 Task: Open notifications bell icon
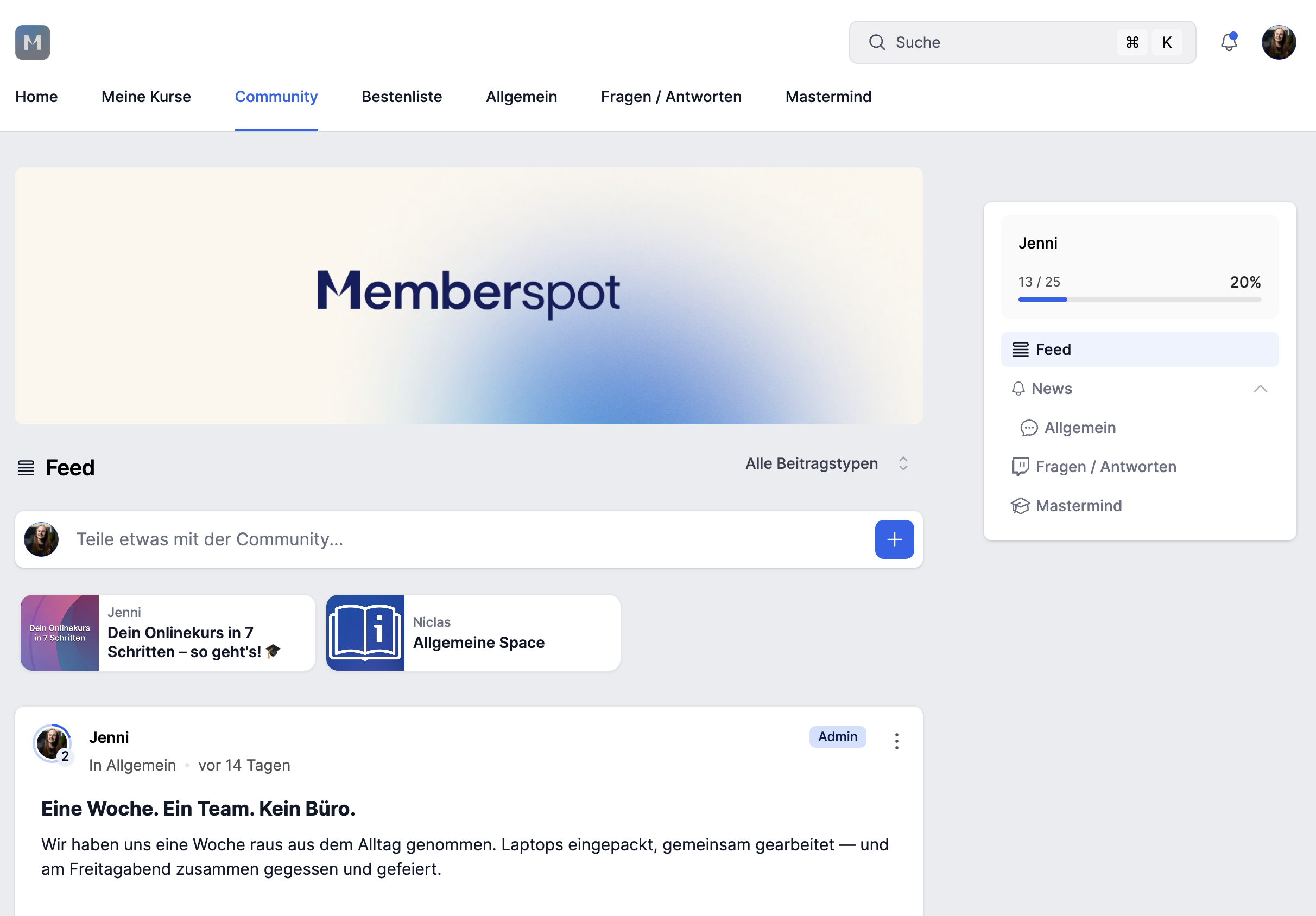tap(1228, 42)
